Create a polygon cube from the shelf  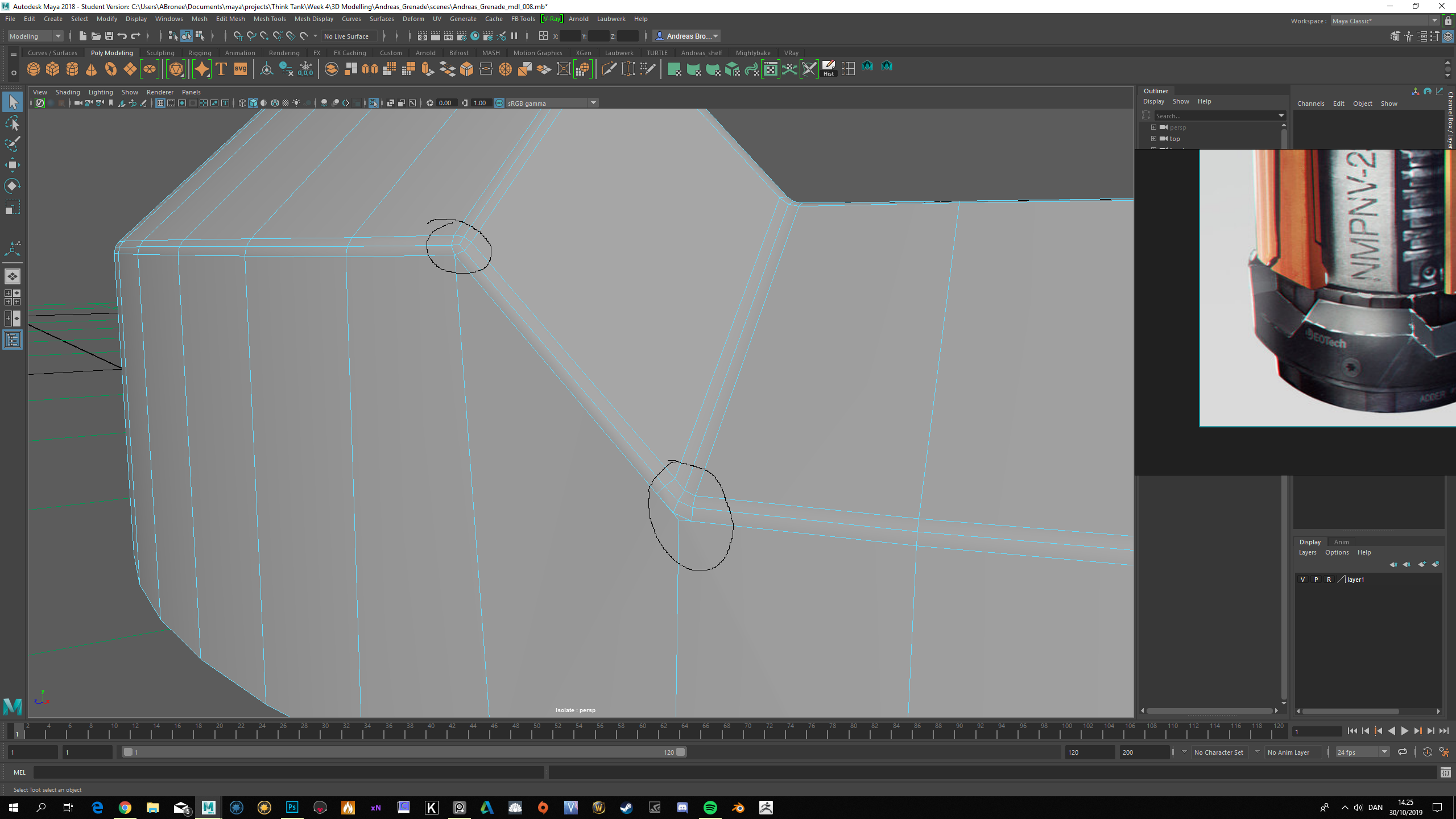pyautogui.click(x=52, y=69)
